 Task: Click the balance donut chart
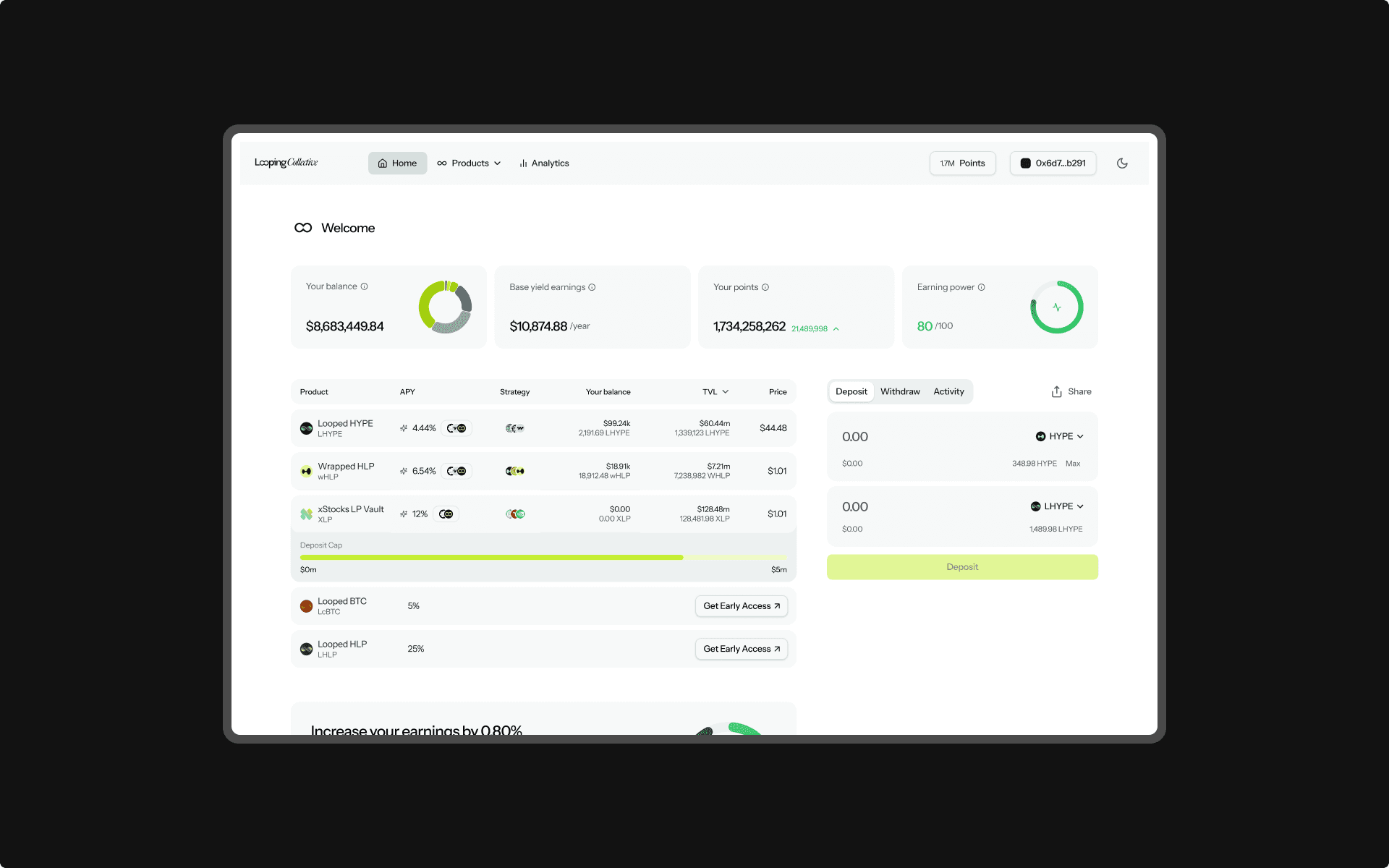pos(445,307)
